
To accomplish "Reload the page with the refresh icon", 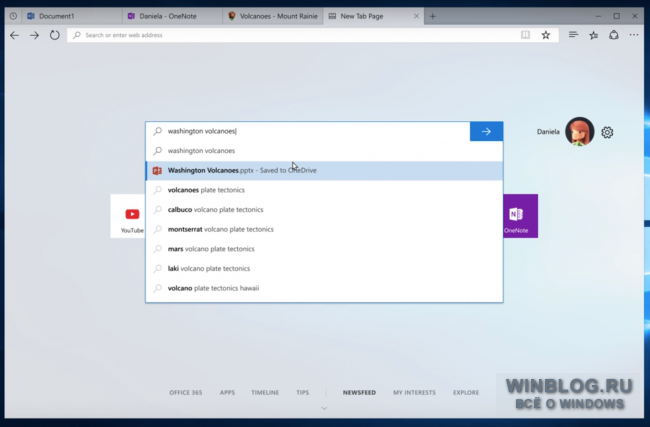I will [x=54, y=35].
